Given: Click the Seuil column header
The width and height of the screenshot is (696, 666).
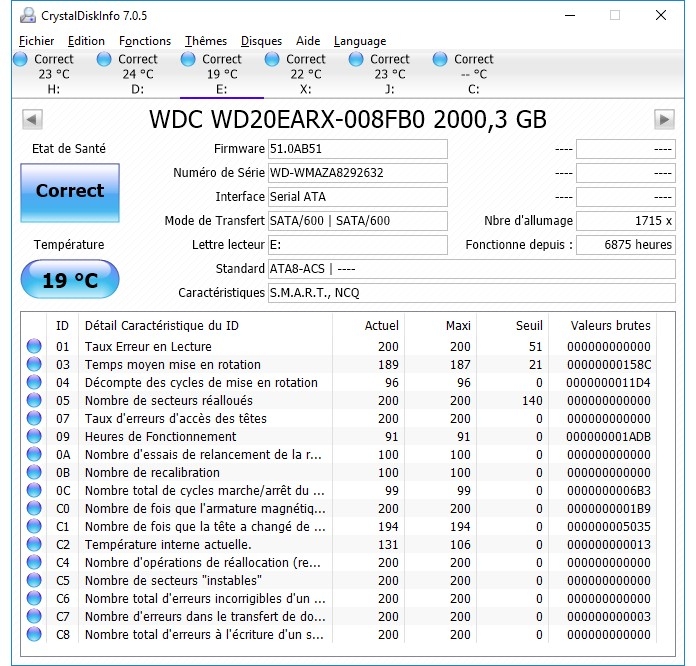Looking at the screenshot, I should pos(512,325).
